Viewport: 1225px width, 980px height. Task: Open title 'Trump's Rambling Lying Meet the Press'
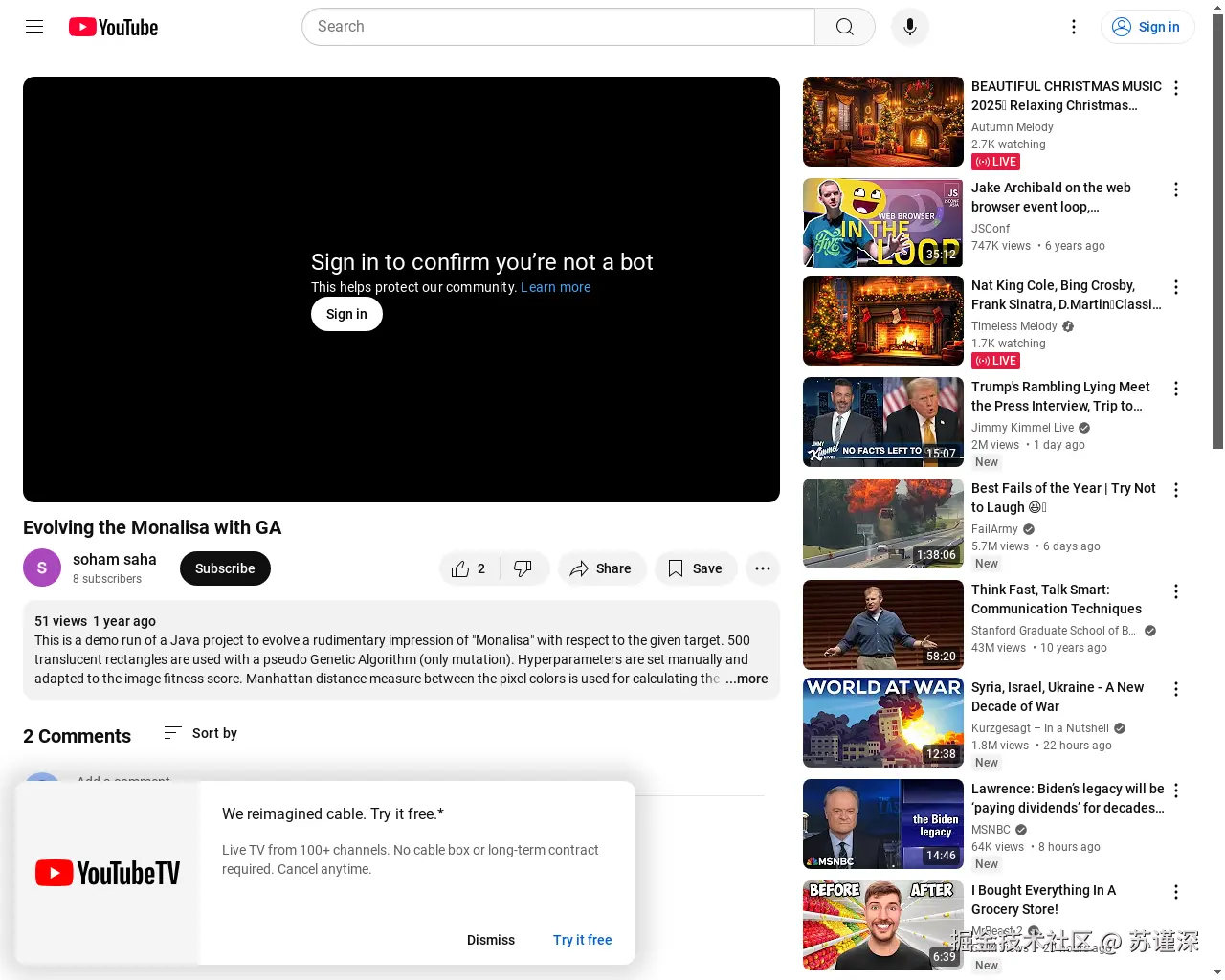click(x=1060, y=396)
